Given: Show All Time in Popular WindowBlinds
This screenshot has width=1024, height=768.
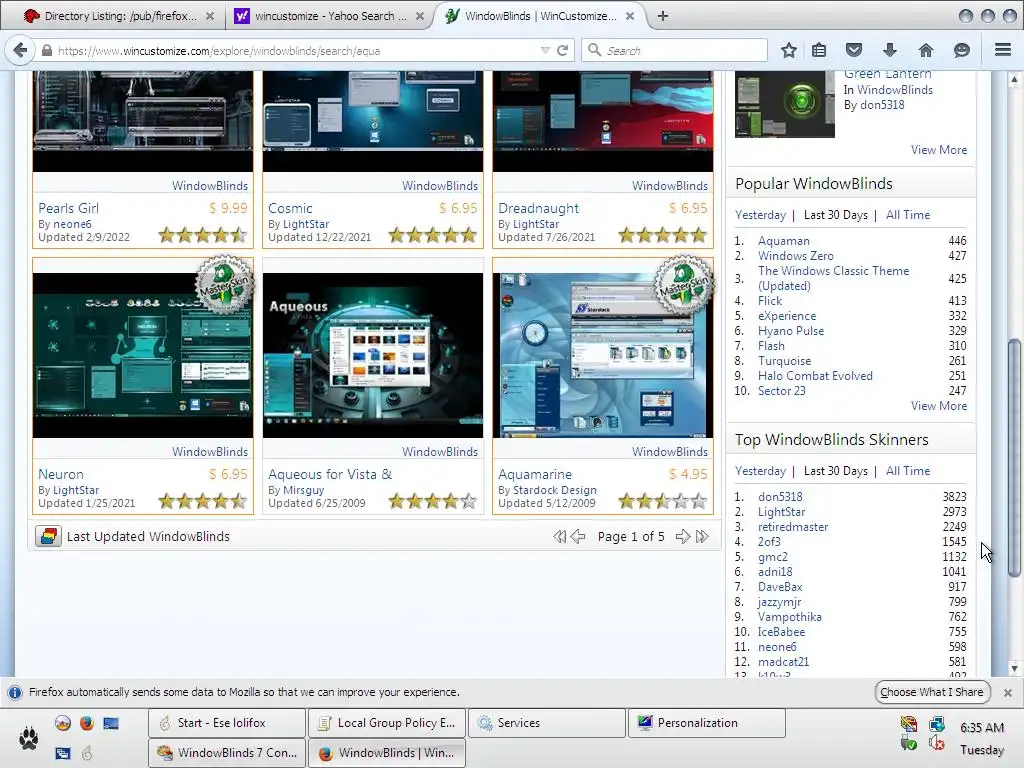Looking at the screenshot, I should tap(908, 215).
